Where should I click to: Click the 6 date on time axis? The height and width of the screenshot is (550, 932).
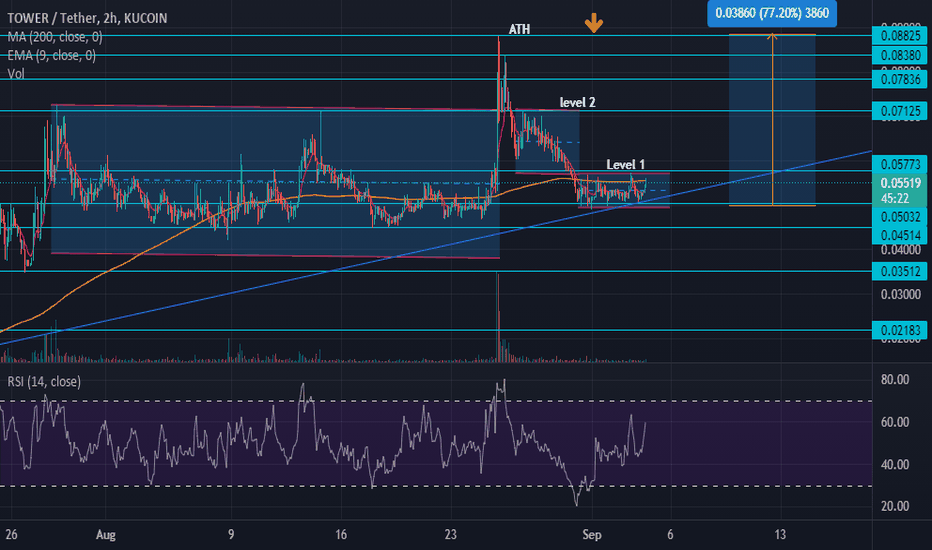(x=670, y=535)
